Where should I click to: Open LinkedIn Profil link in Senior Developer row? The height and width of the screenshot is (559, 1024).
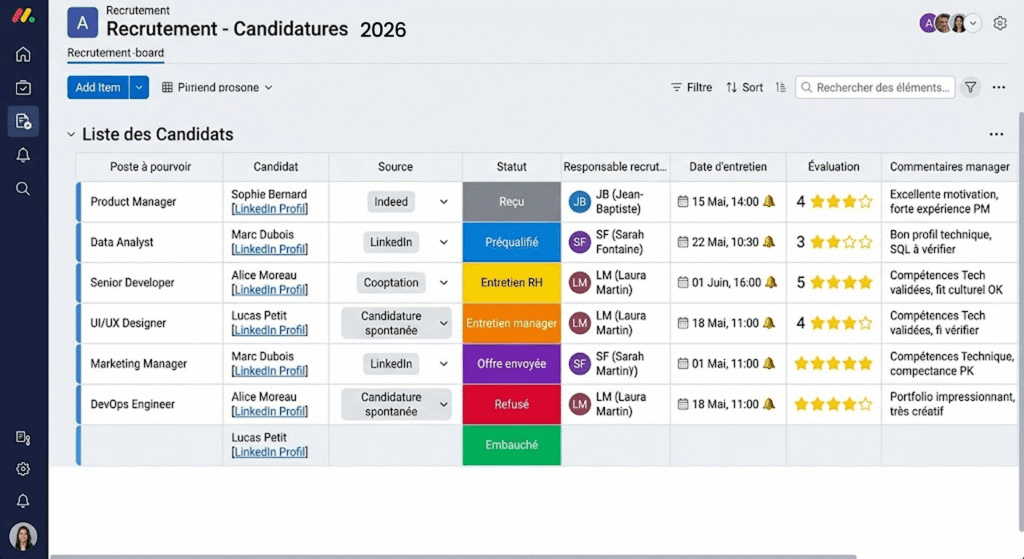point(270,290)
